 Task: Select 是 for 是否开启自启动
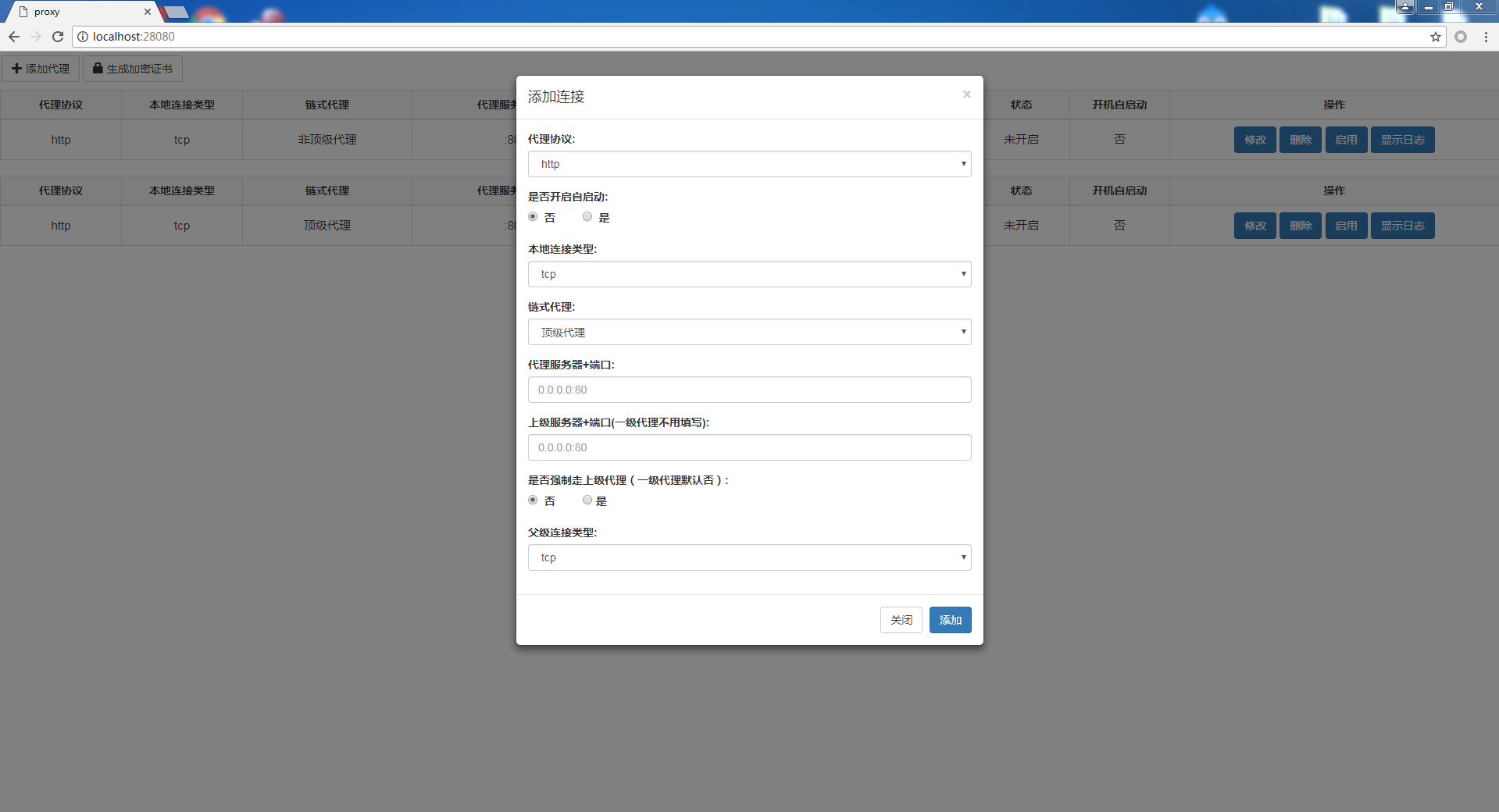[x=587, y=217]
